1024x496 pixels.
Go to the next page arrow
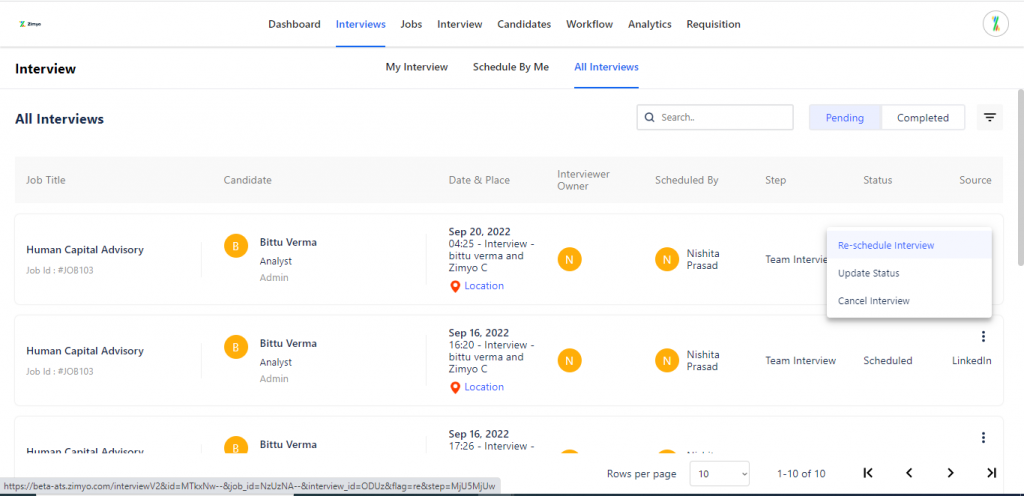coord(950,473)
